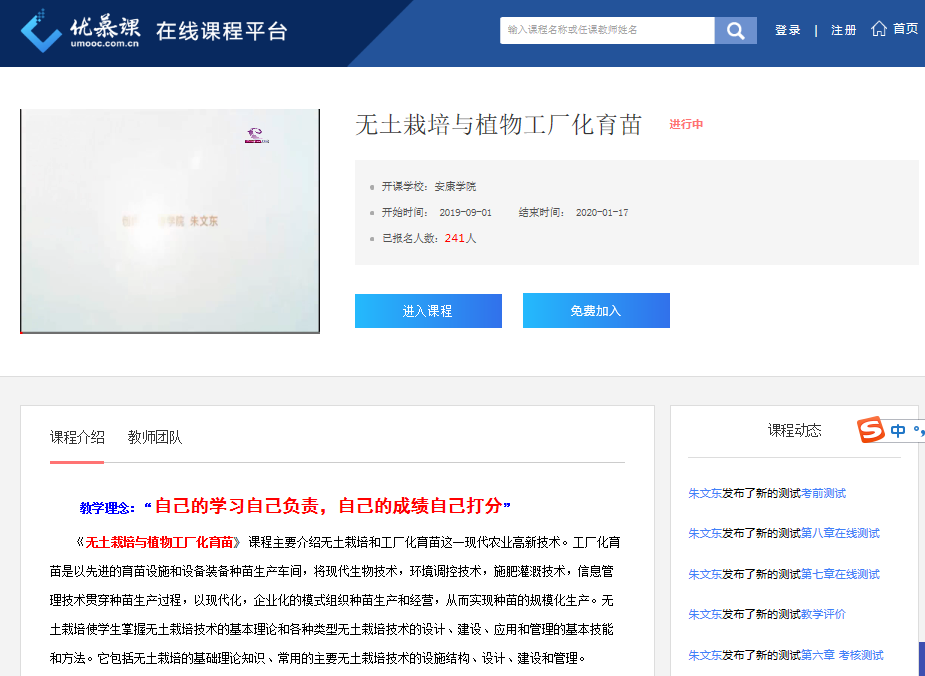
Task: Open the 第七章在线测试 link
Action: coord(840,574)
